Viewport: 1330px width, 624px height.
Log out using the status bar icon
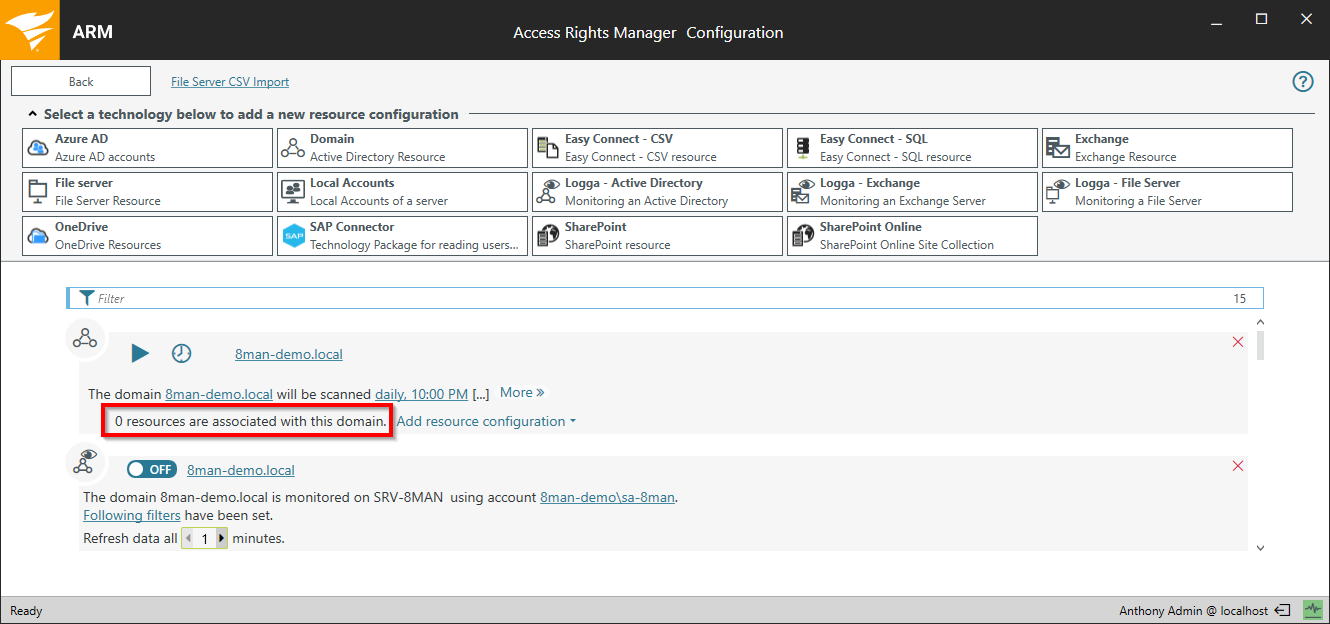tap(1283, 610)
